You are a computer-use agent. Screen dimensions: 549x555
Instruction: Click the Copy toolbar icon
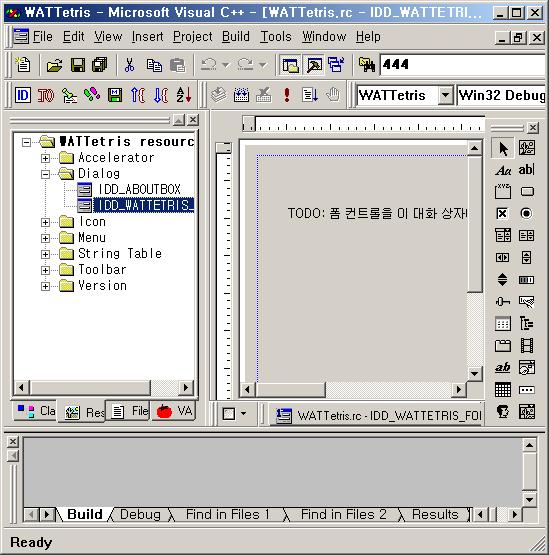(154, 65)
